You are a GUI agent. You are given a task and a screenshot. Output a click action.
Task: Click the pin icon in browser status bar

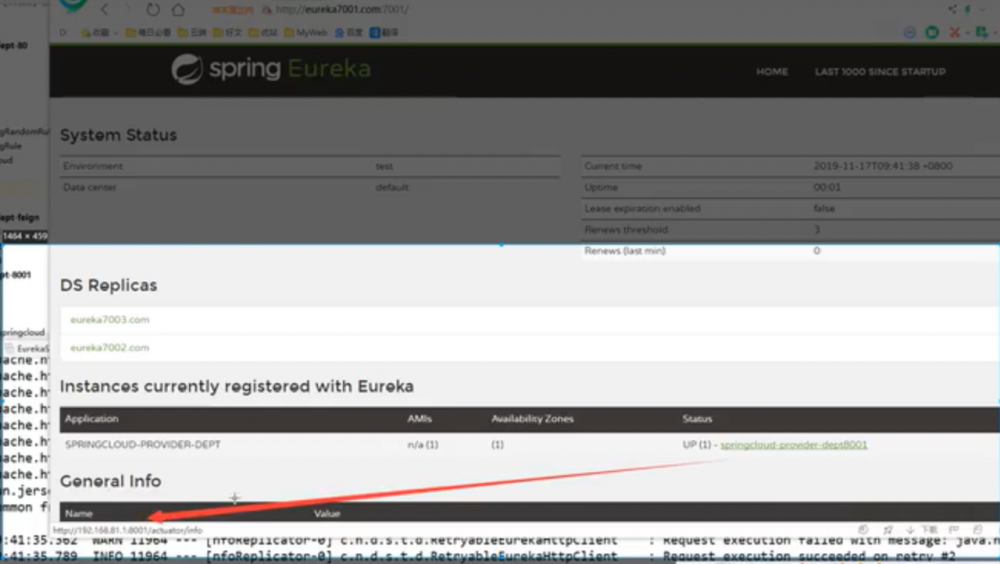(x=888, y=530)
